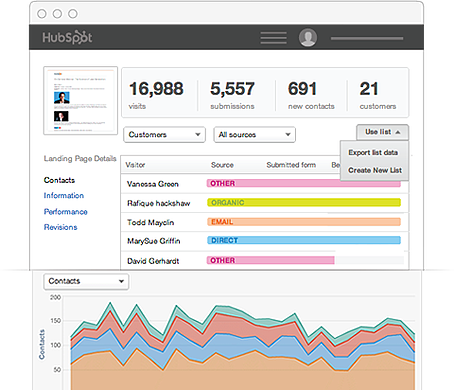Select Export list data menu option

pos(373,152)
